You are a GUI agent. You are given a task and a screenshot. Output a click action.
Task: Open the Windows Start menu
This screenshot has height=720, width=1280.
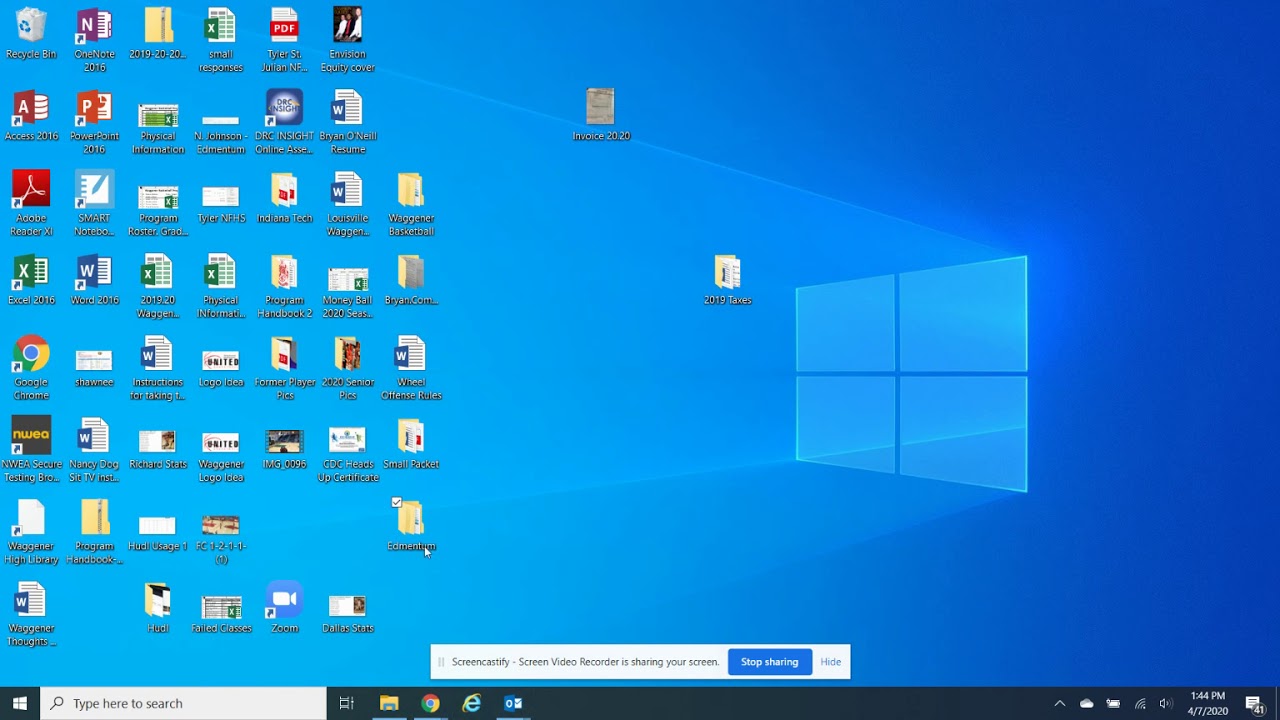[x=20, y=703]
